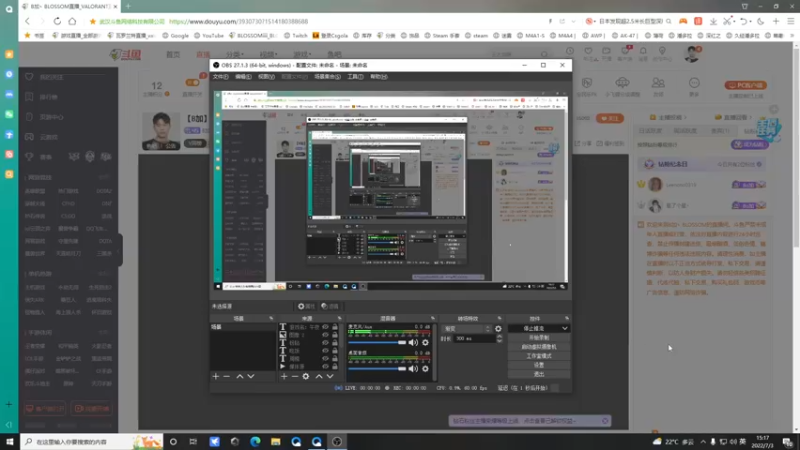Click Windows taskbar search box

(x=91, y=442)
